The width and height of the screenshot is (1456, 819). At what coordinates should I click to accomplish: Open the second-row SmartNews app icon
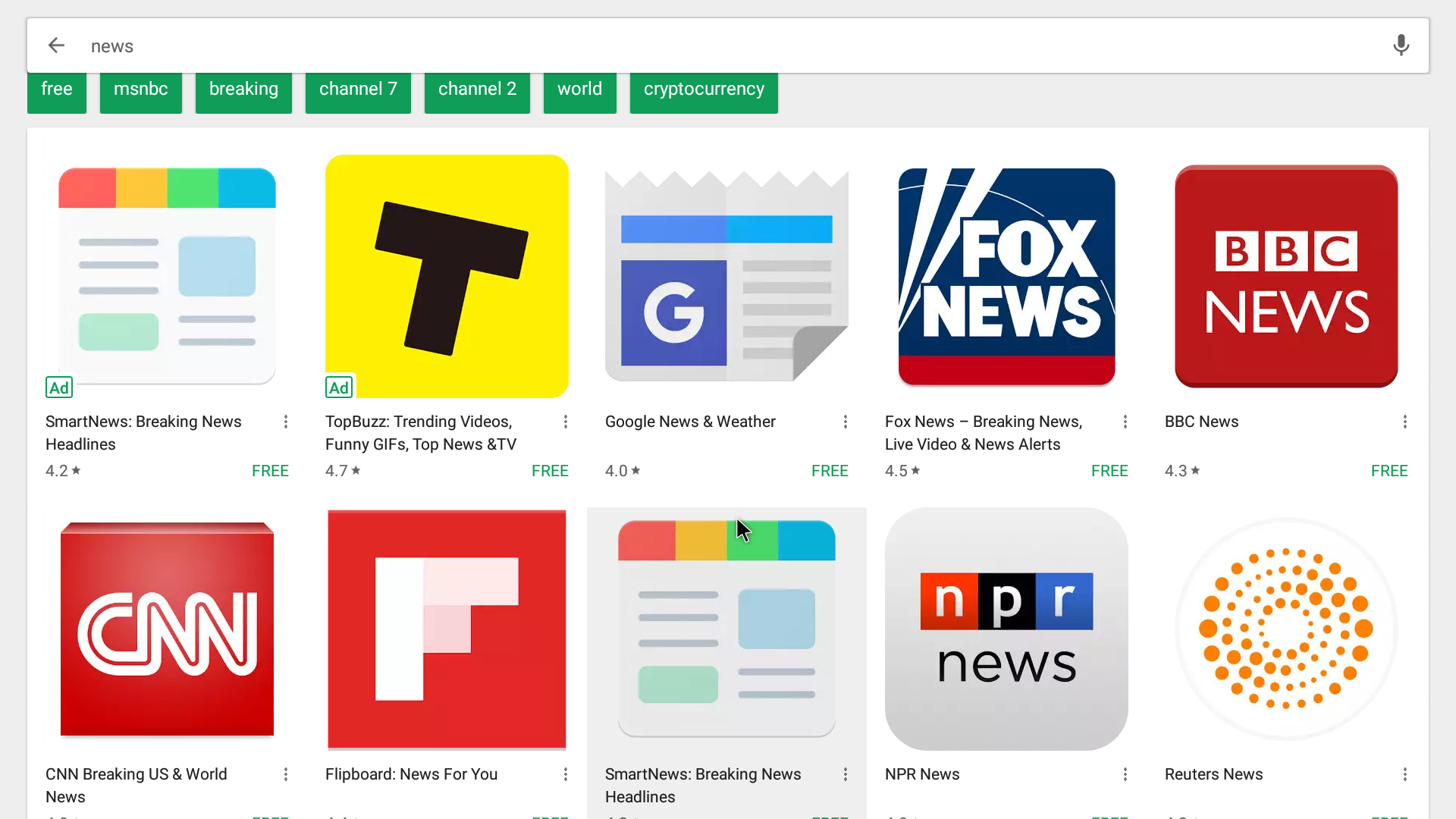(x=726, y=629)
